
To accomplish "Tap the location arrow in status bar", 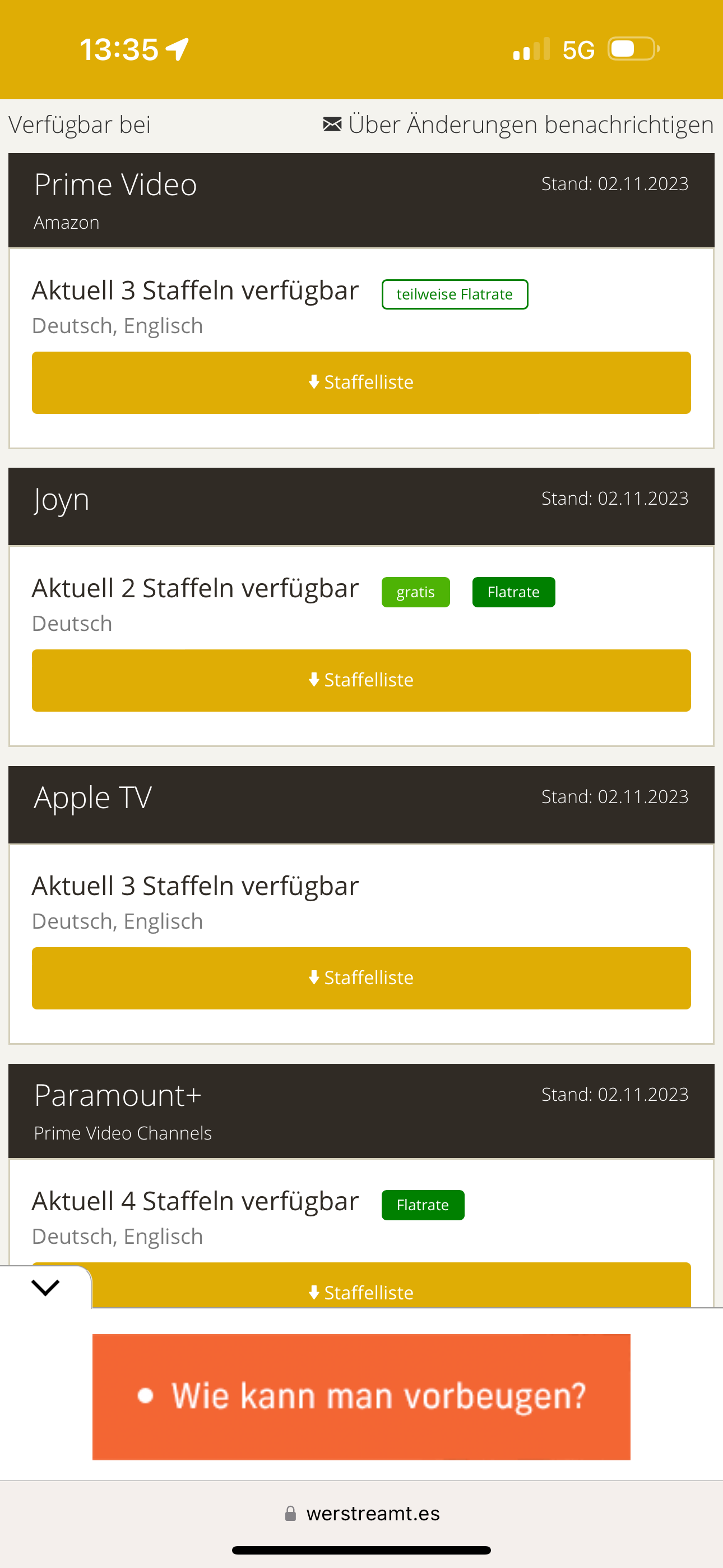I will 177,49.
